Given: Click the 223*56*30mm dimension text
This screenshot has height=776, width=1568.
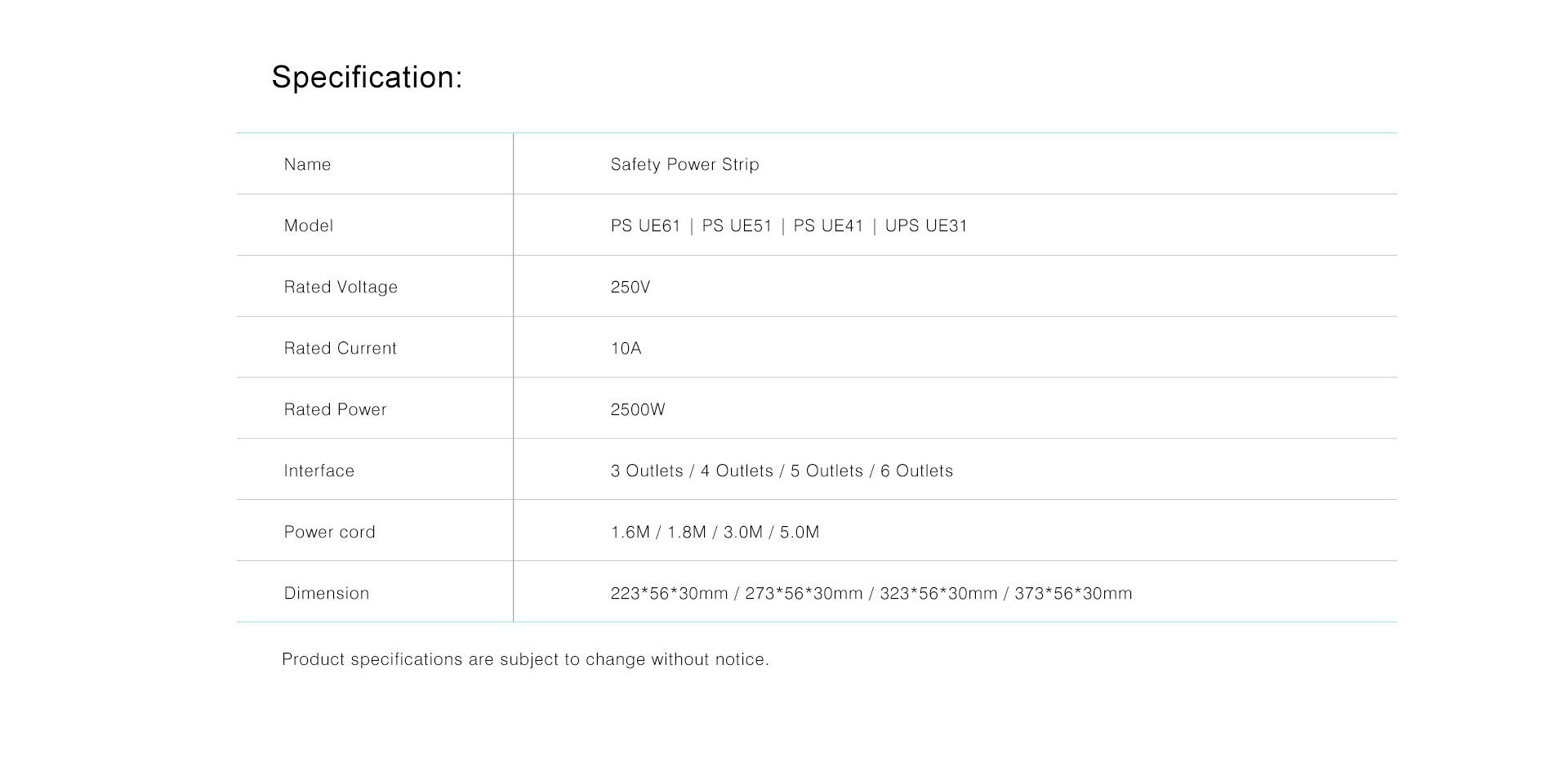Looking at the screenshot, I should [x=669, y=593].
